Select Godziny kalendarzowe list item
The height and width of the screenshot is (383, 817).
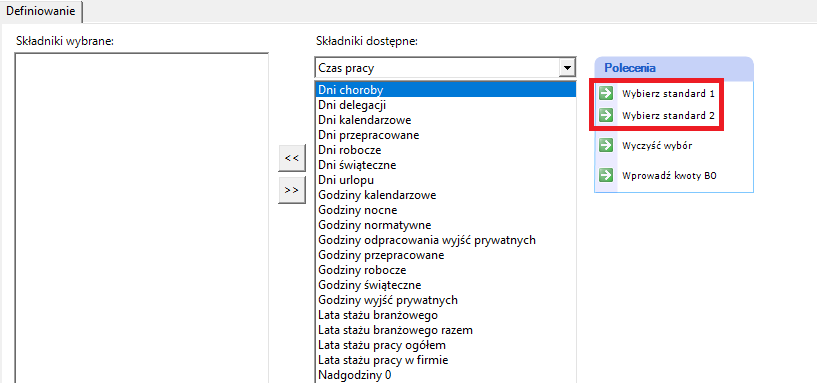click(x=445, y=195)
